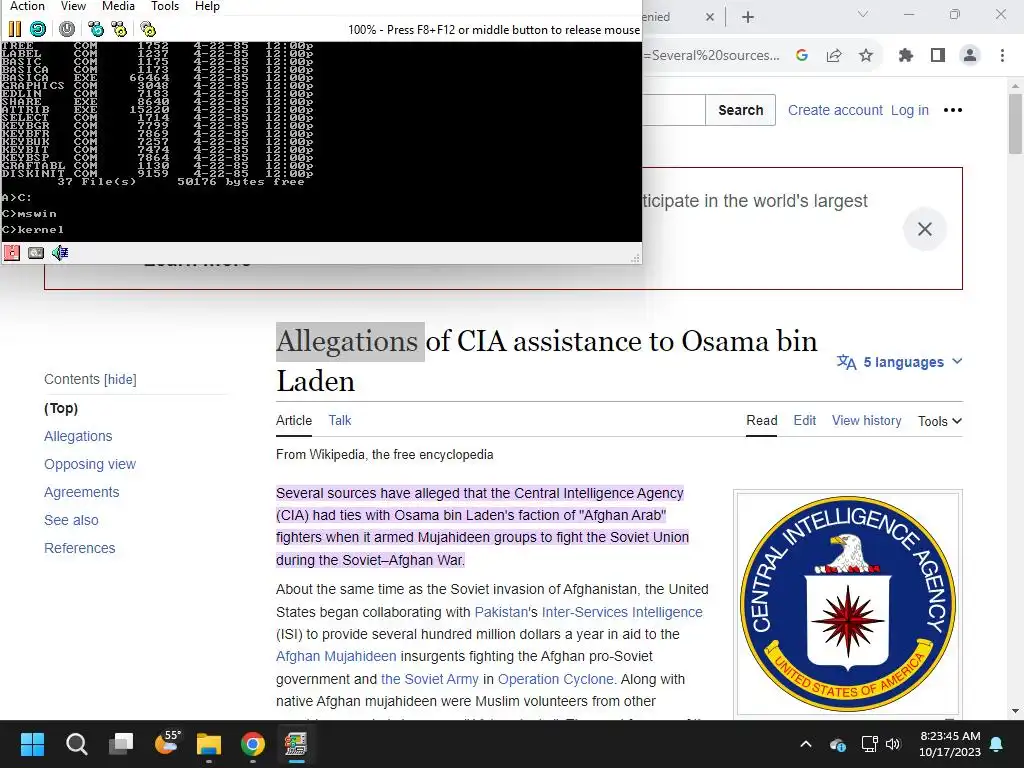Screen dimensions: 1024x768
Task: Go to References section in Contents
Action: [x=80, y=549]
